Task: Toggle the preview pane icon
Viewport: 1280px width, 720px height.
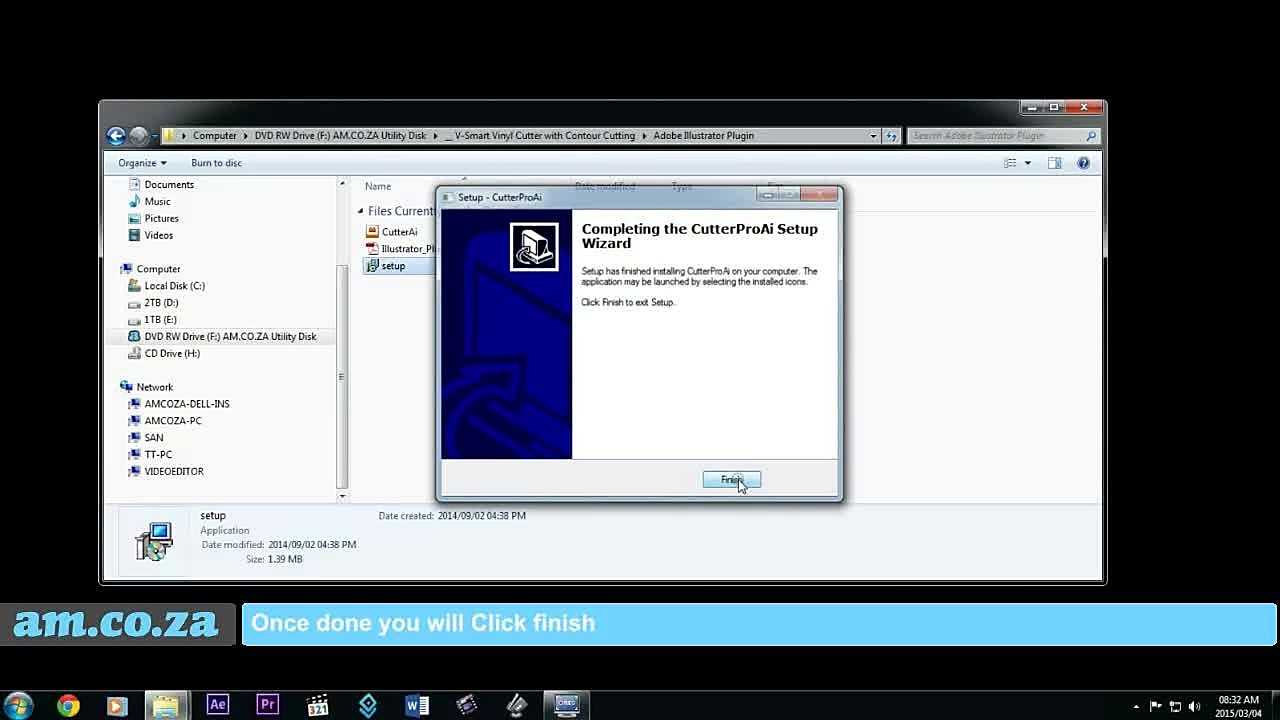Action: point(1054,163)
